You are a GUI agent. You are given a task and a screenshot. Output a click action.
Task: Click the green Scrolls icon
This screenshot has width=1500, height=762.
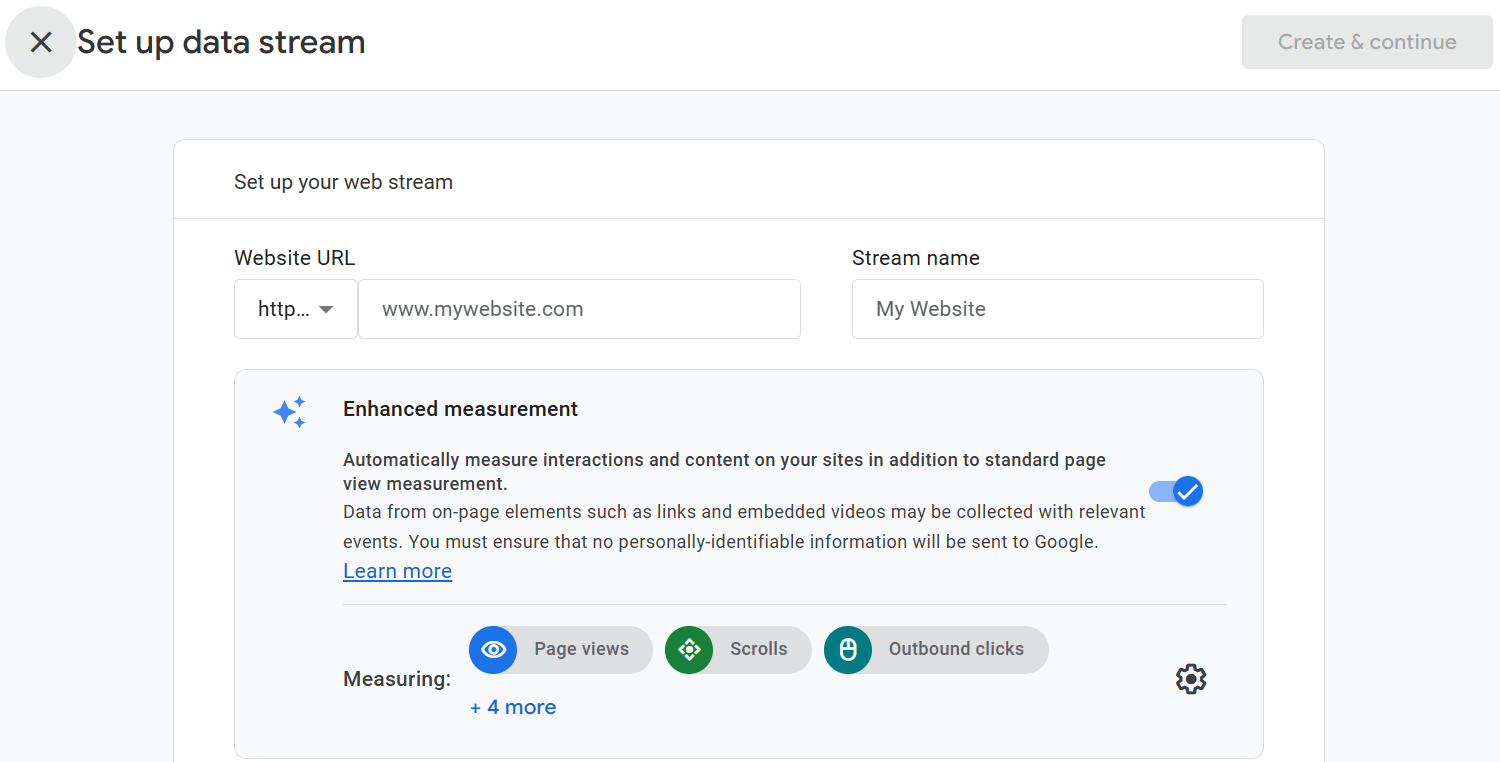pos(689,650)
